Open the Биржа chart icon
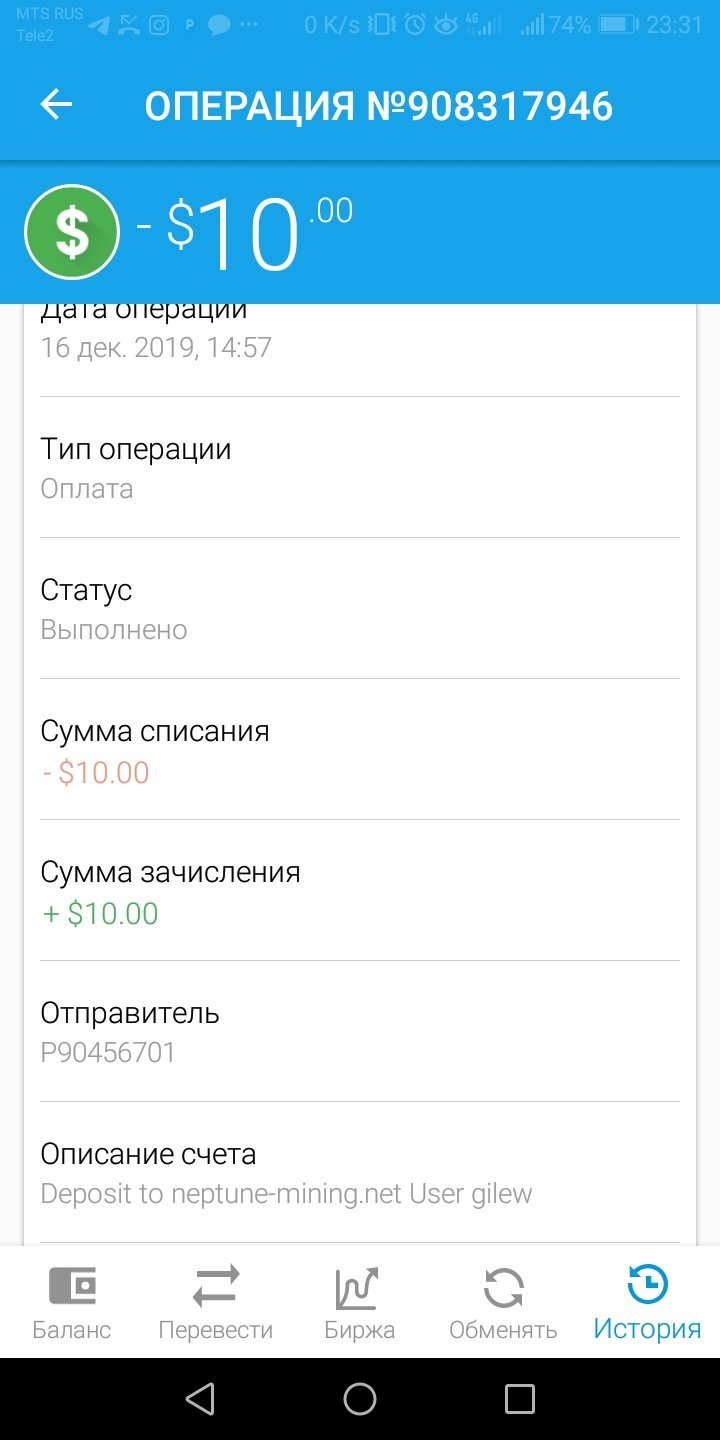Viewport: 720px width, 1440px height. point(357,1287)
